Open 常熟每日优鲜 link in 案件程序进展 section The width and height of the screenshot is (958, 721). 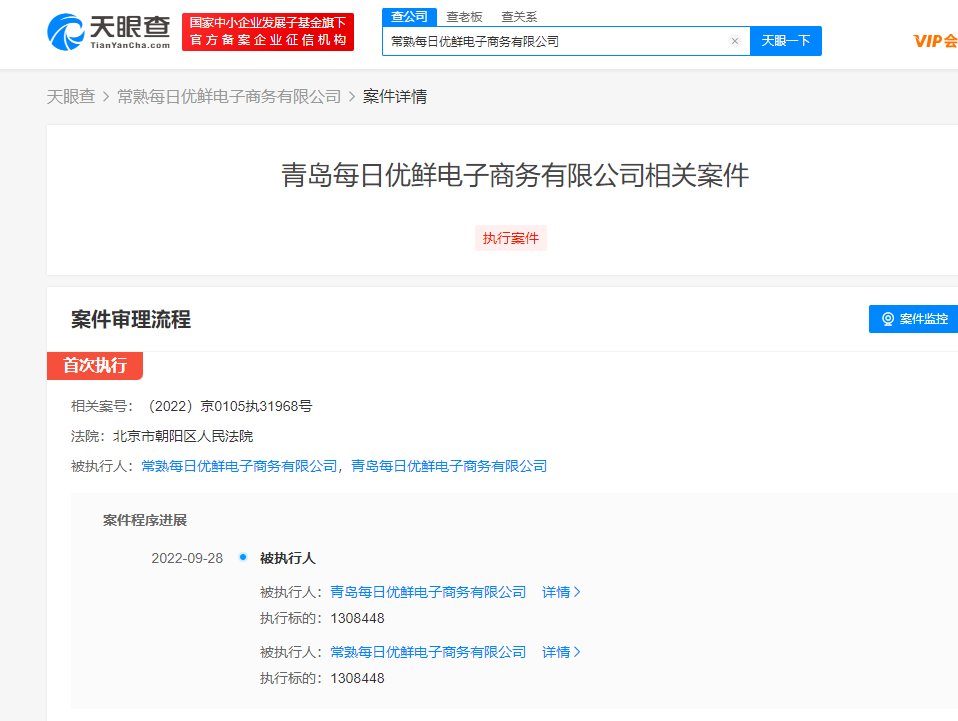[428, 652]
